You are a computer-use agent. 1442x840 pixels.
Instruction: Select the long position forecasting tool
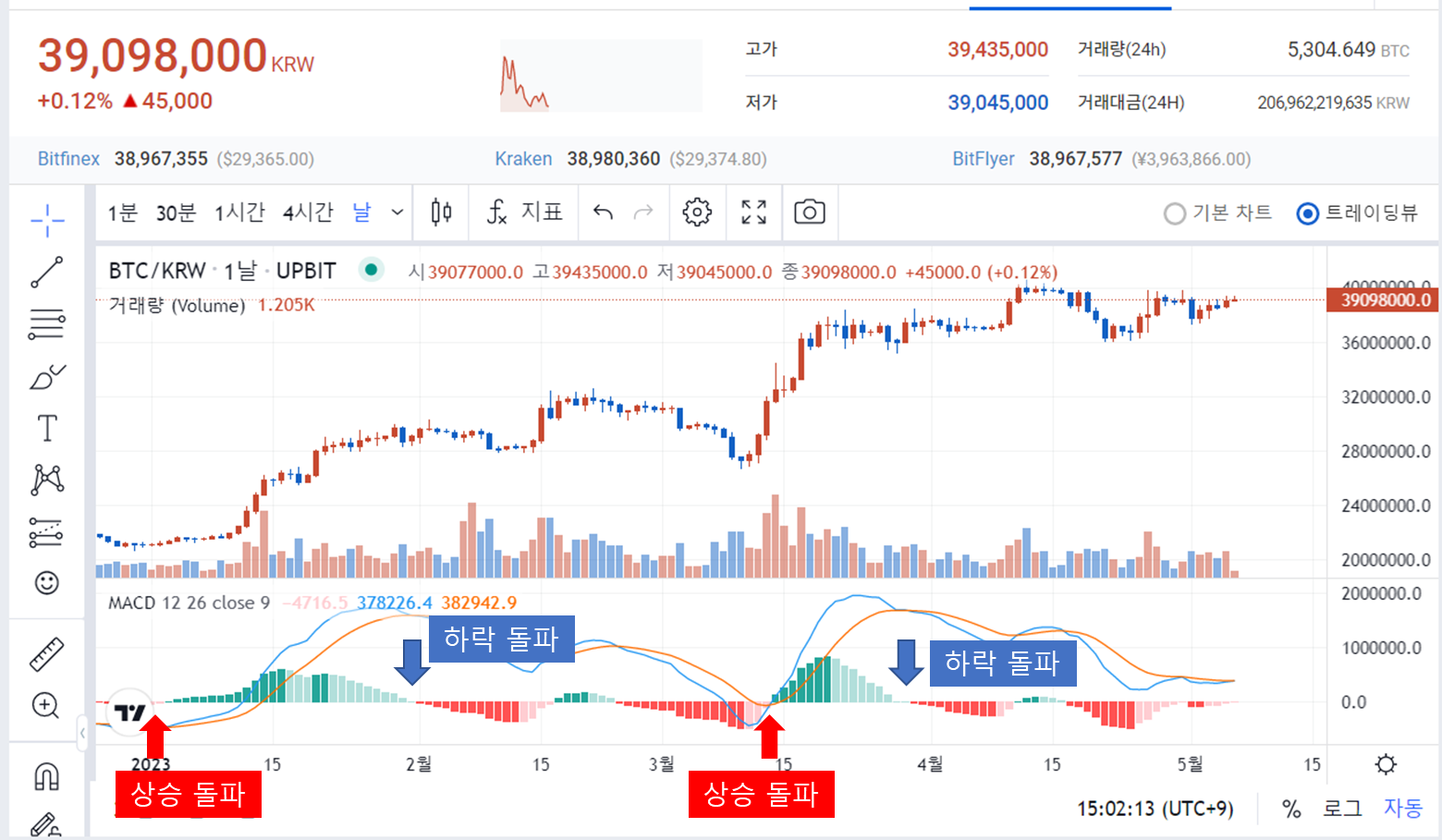(x=47, y=531)
